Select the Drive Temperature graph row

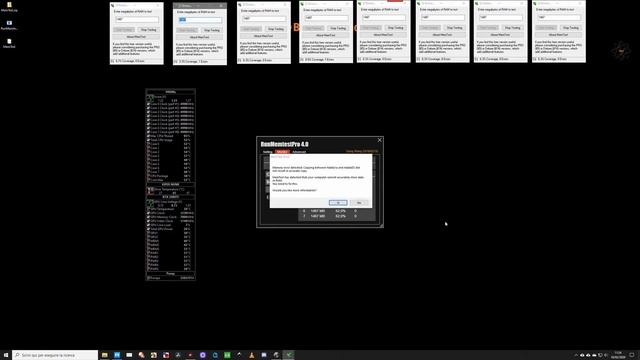coord(171,191)
